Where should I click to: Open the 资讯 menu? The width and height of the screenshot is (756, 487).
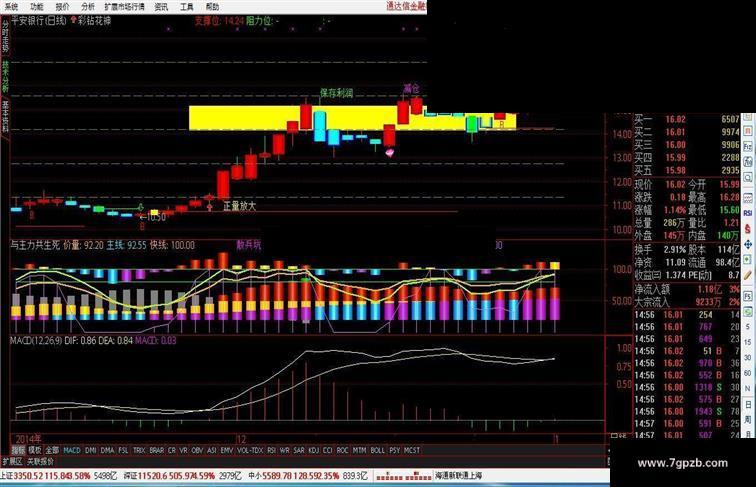161,7
